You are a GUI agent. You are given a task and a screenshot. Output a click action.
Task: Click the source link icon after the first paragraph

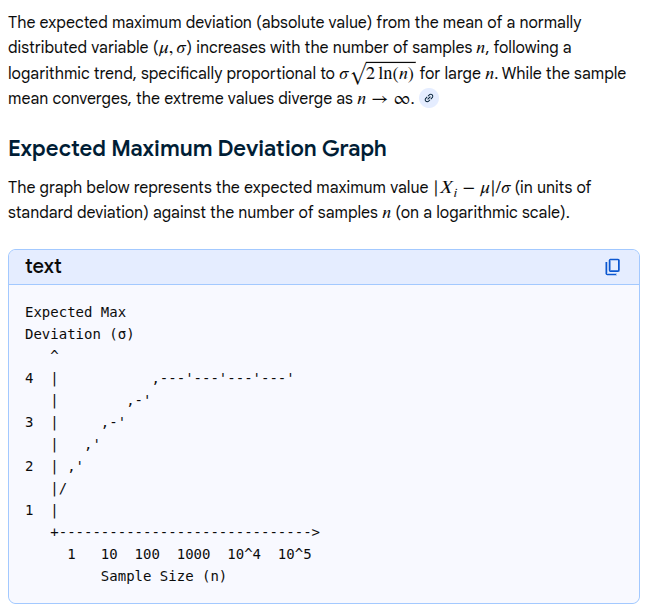429,99
